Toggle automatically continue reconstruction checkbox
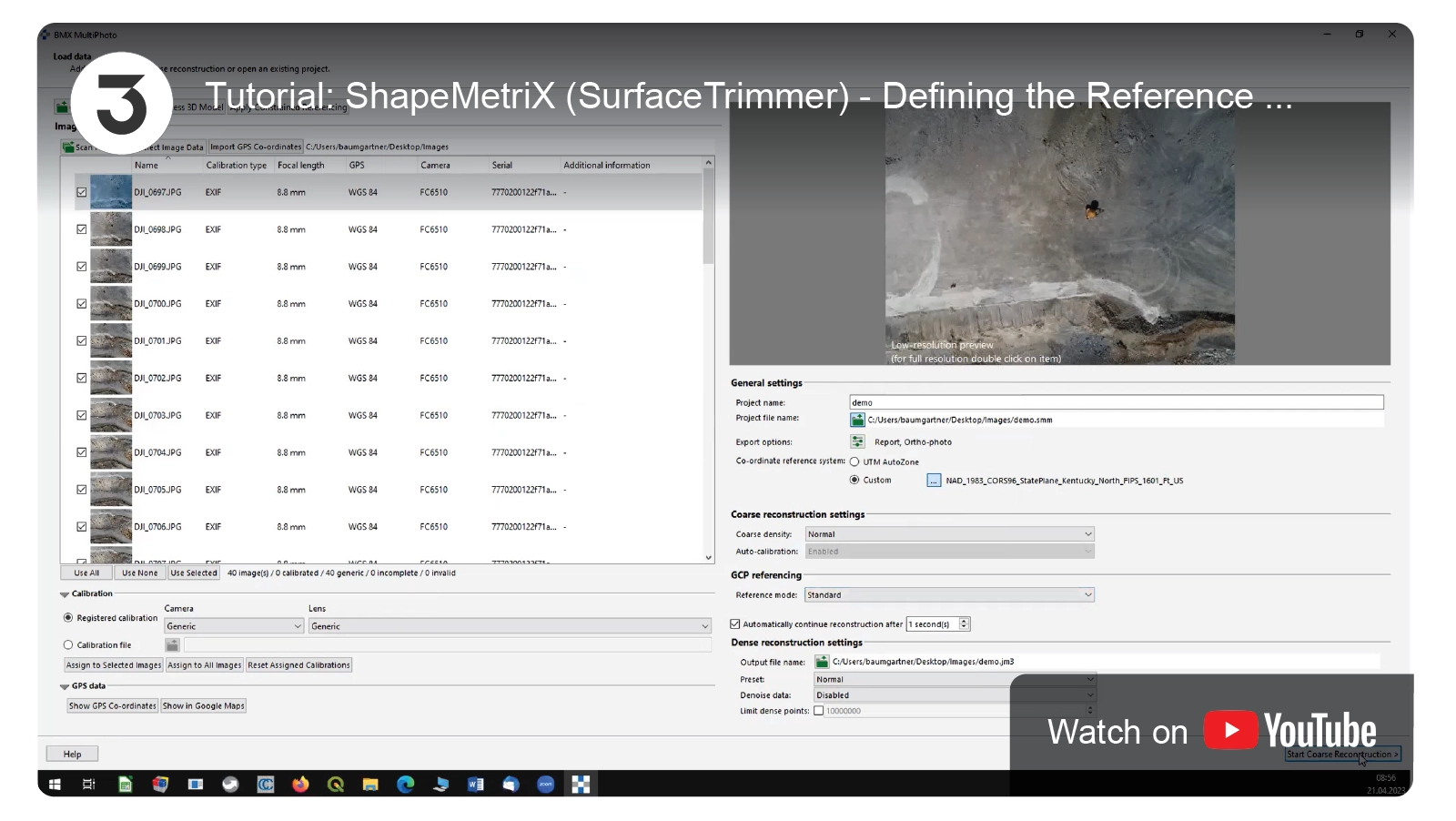 pos(735,624)
